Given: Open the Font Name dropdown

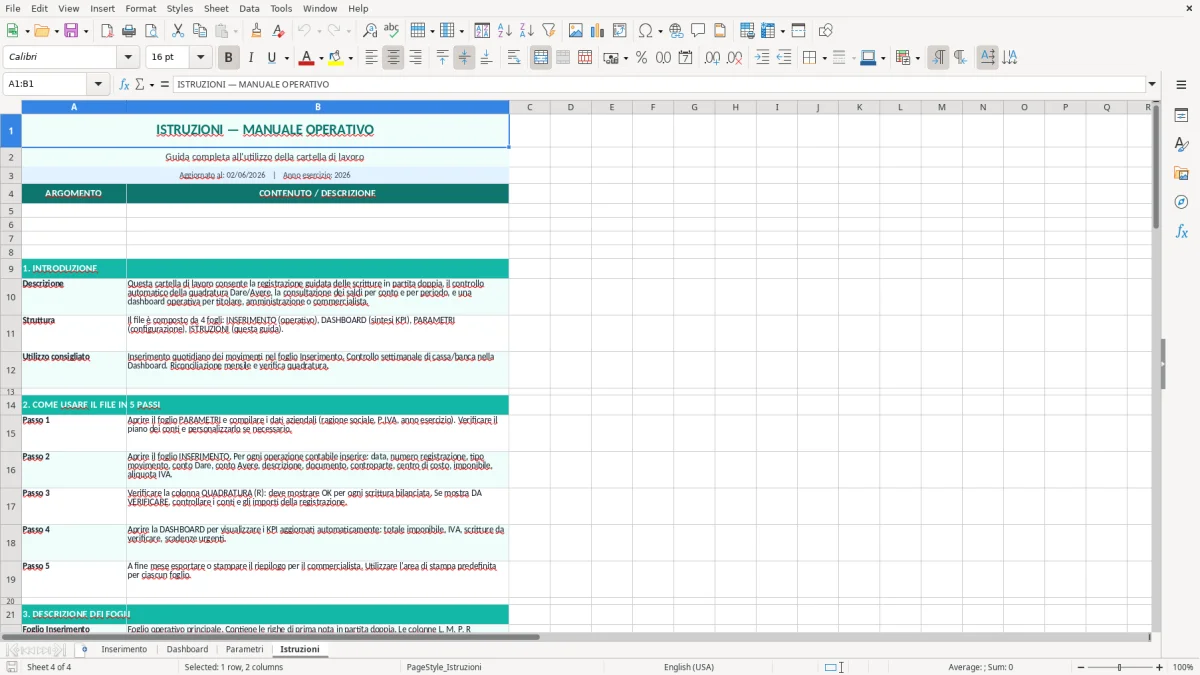Looking at the screenshot, I should (127, 58).
